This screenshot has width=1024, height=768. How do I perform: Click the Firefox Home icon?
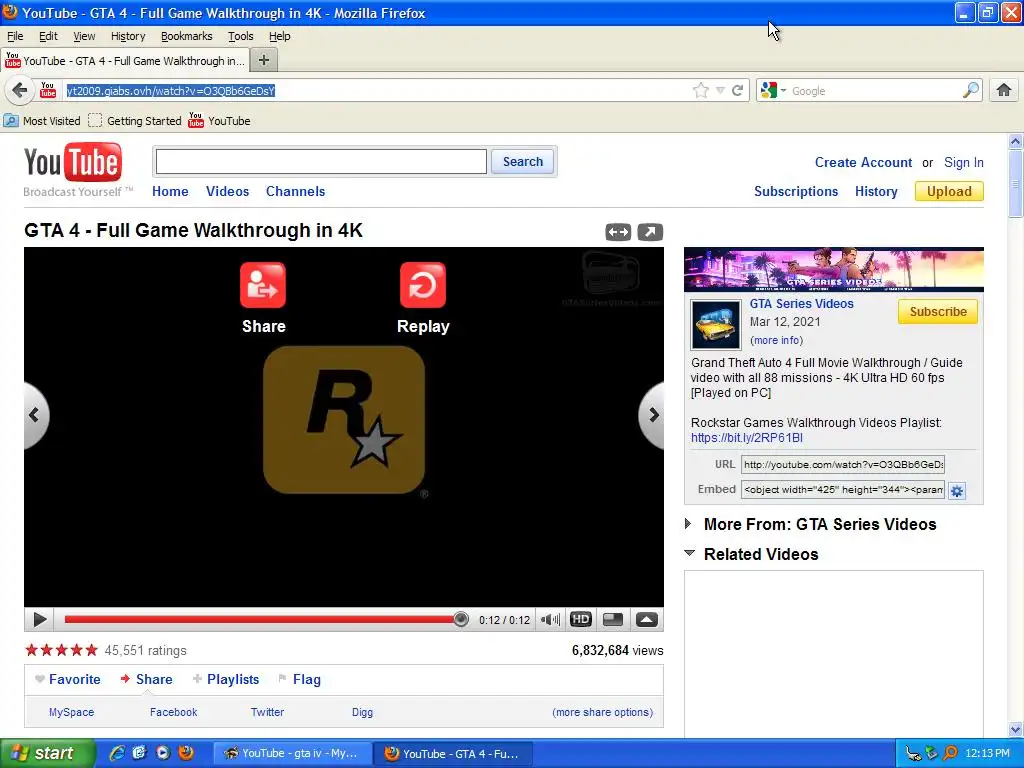(x=1004, y=90)
